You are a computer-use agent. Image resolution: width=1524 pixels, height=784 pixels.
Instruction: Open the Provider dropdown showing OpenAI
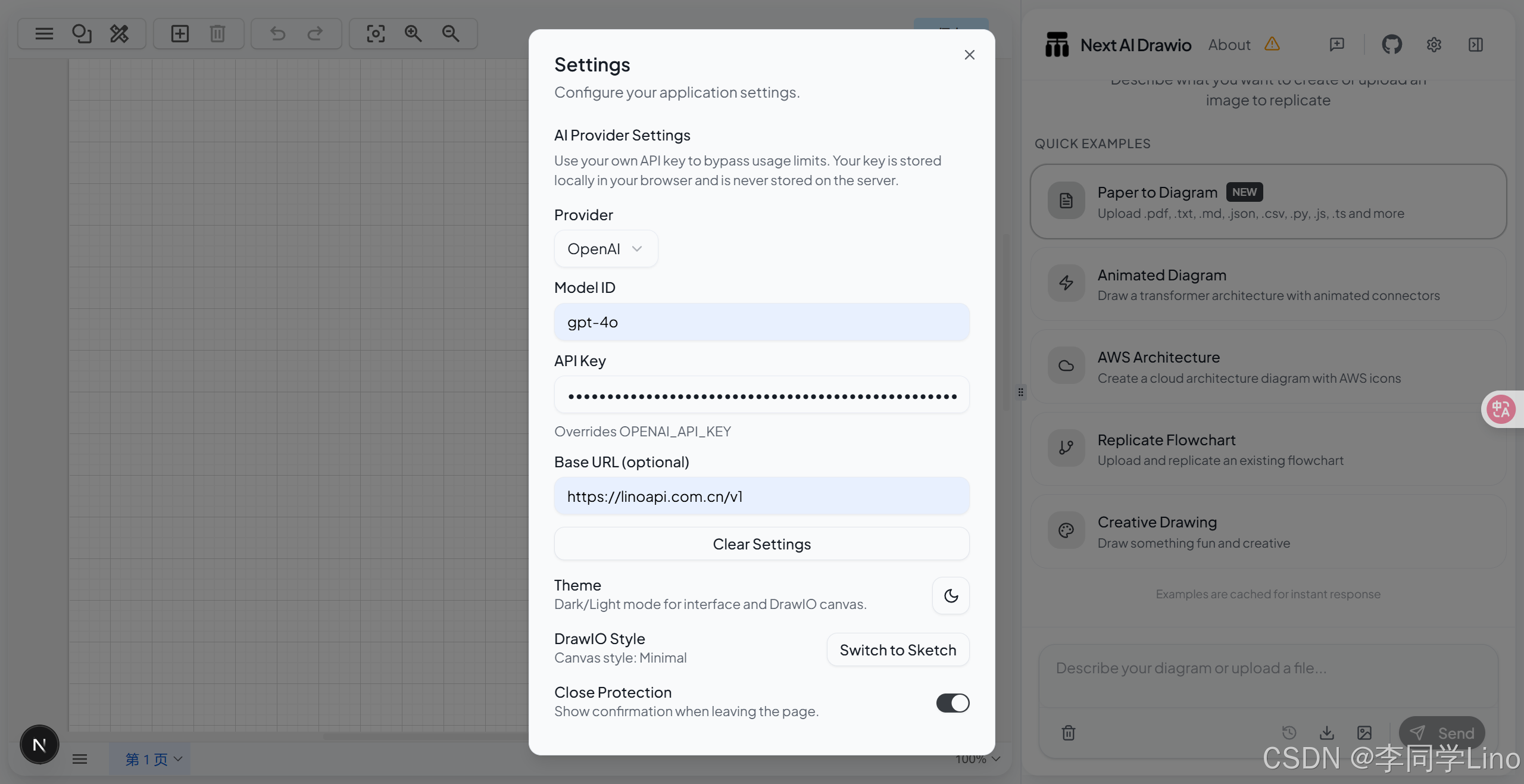(605, 249)
